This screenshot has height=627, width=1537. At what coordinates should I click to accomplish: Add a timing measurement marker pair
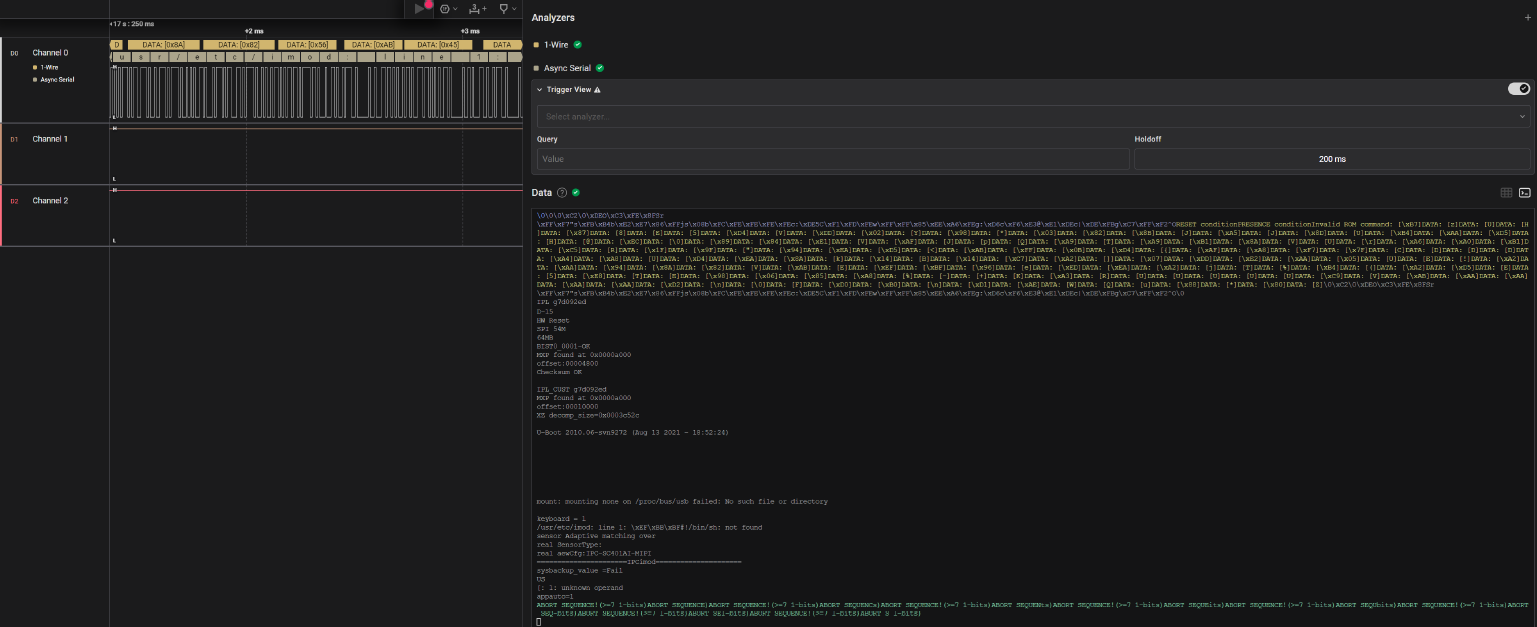coord(478,8)
